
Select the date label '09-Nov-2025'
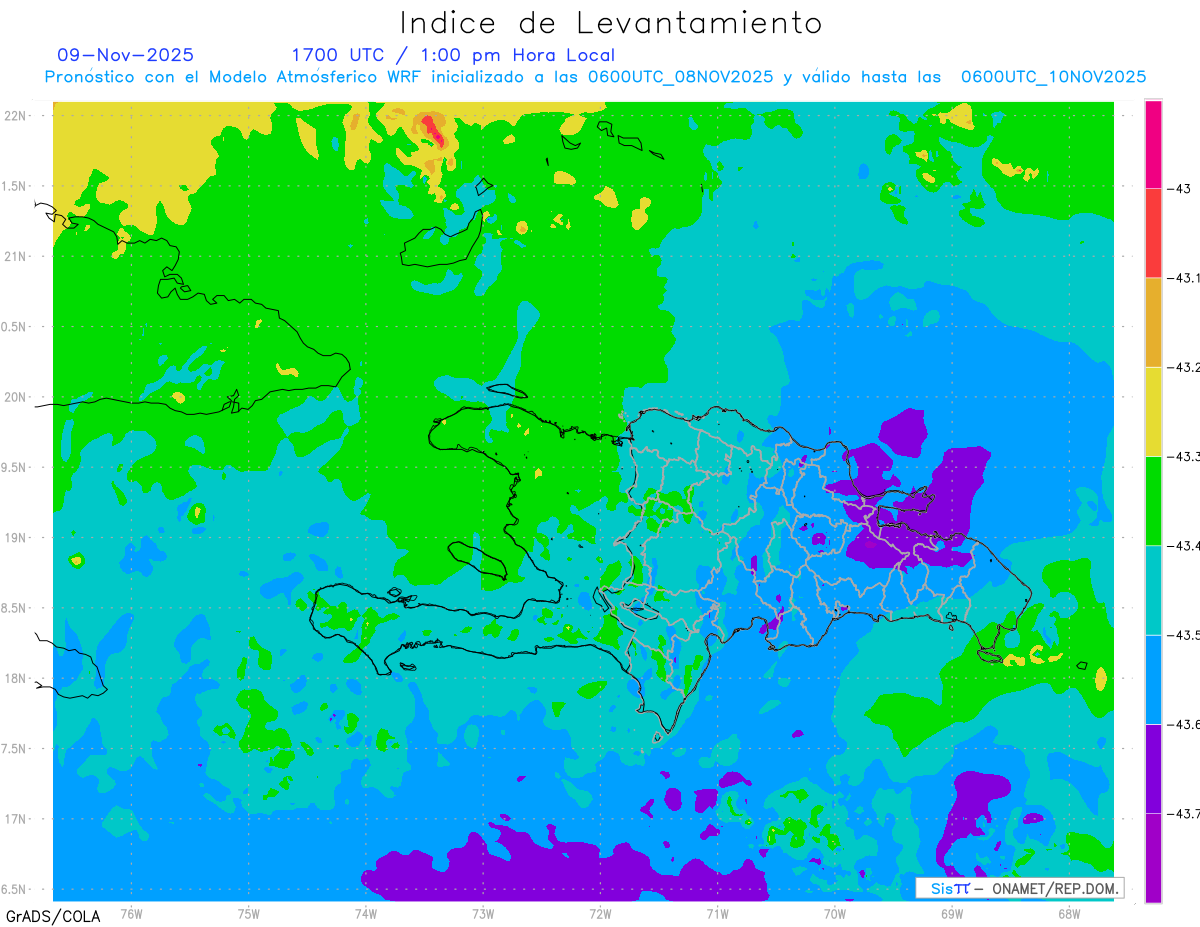pos(126,55)
